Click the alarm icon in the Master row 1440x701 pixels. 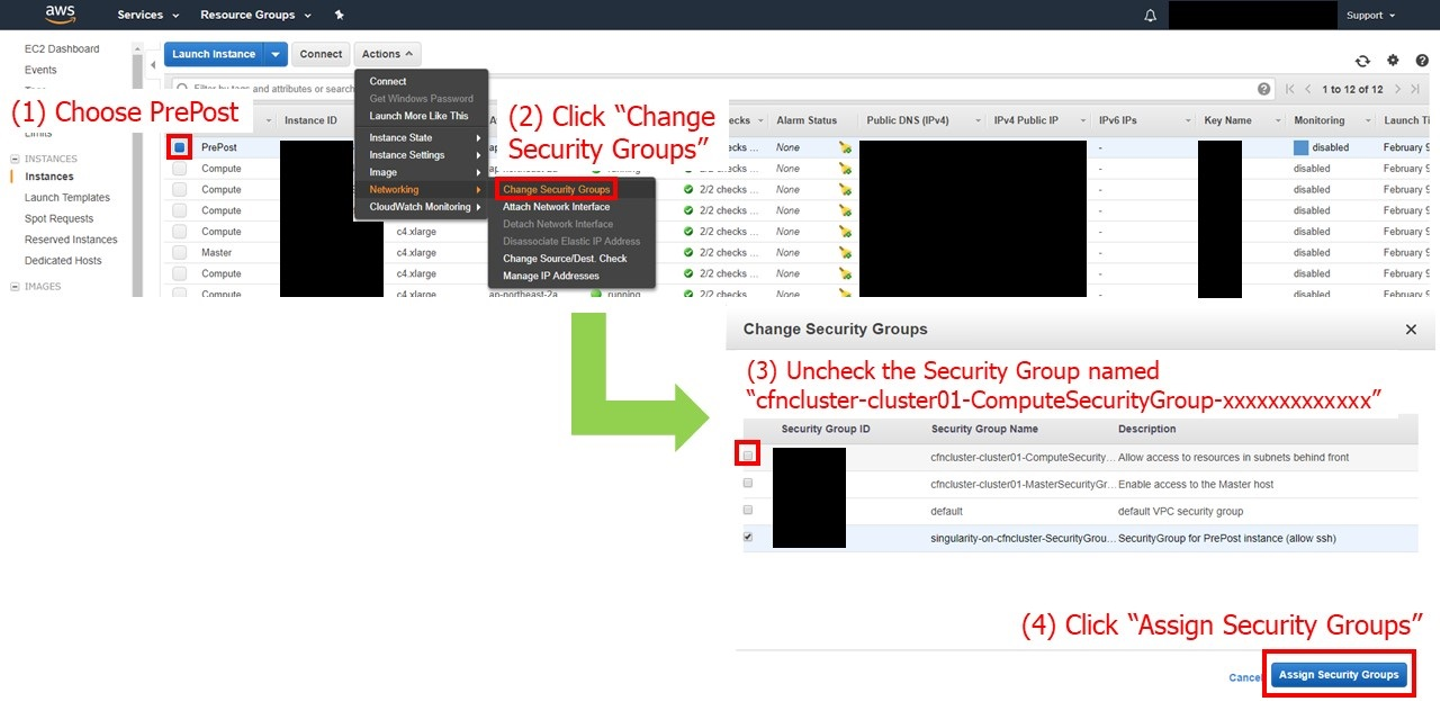pos(845,252)
